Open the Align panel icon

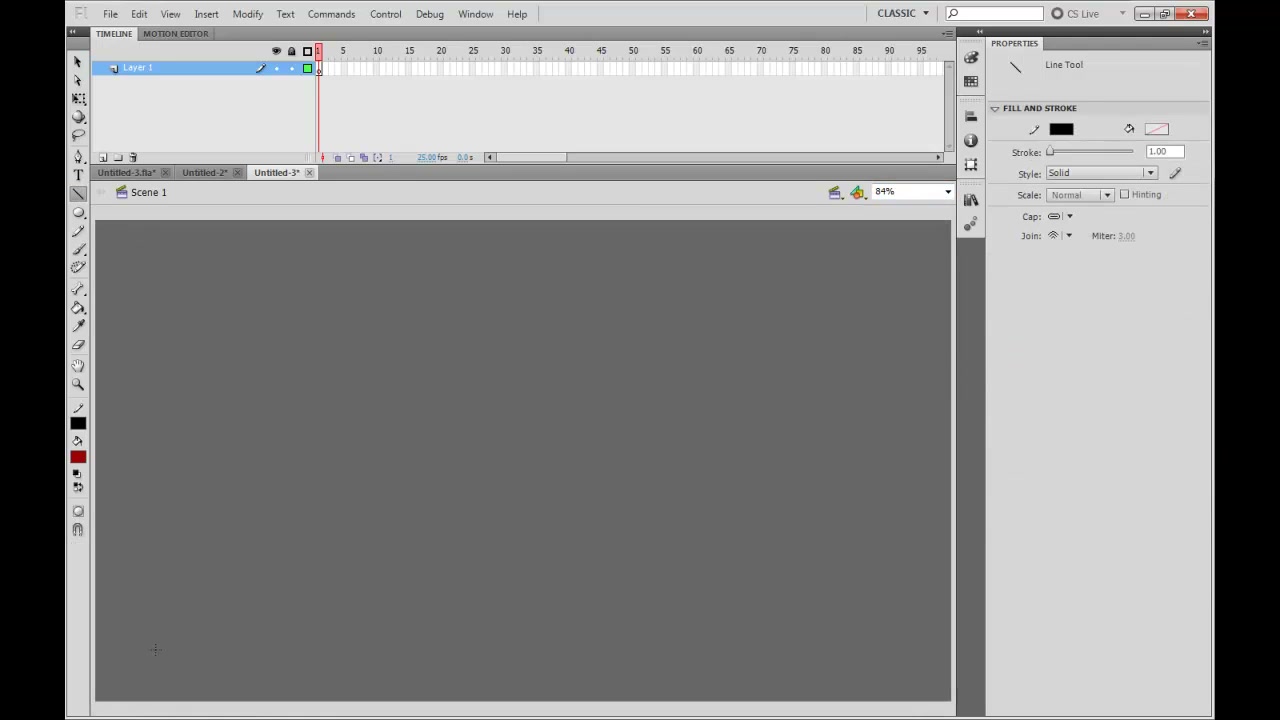[971, 116]
